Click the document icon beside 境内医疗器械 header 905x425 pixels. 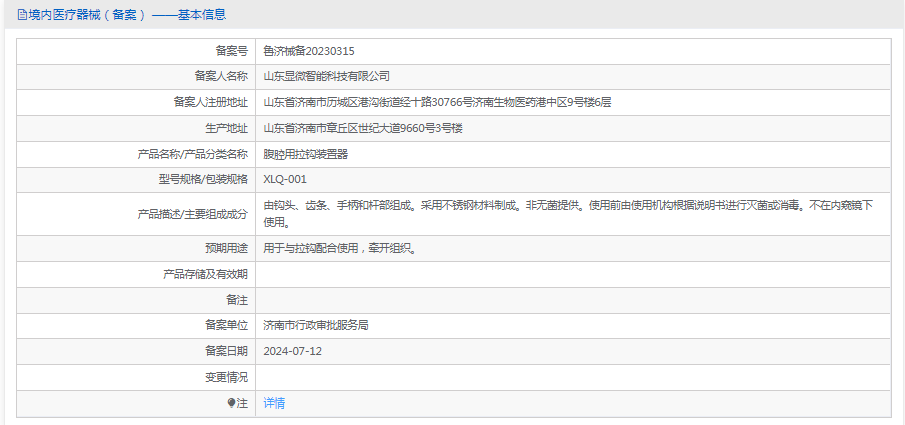pyautogui.click(x=22, y=15)
